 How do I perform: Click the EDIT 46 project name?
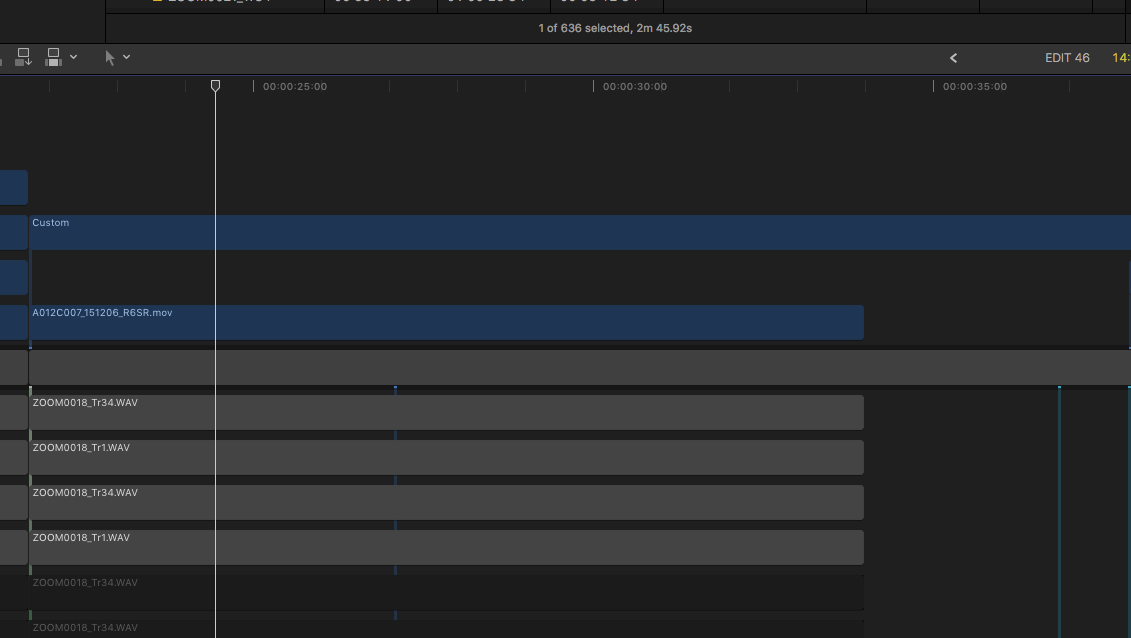(1067, 58)
